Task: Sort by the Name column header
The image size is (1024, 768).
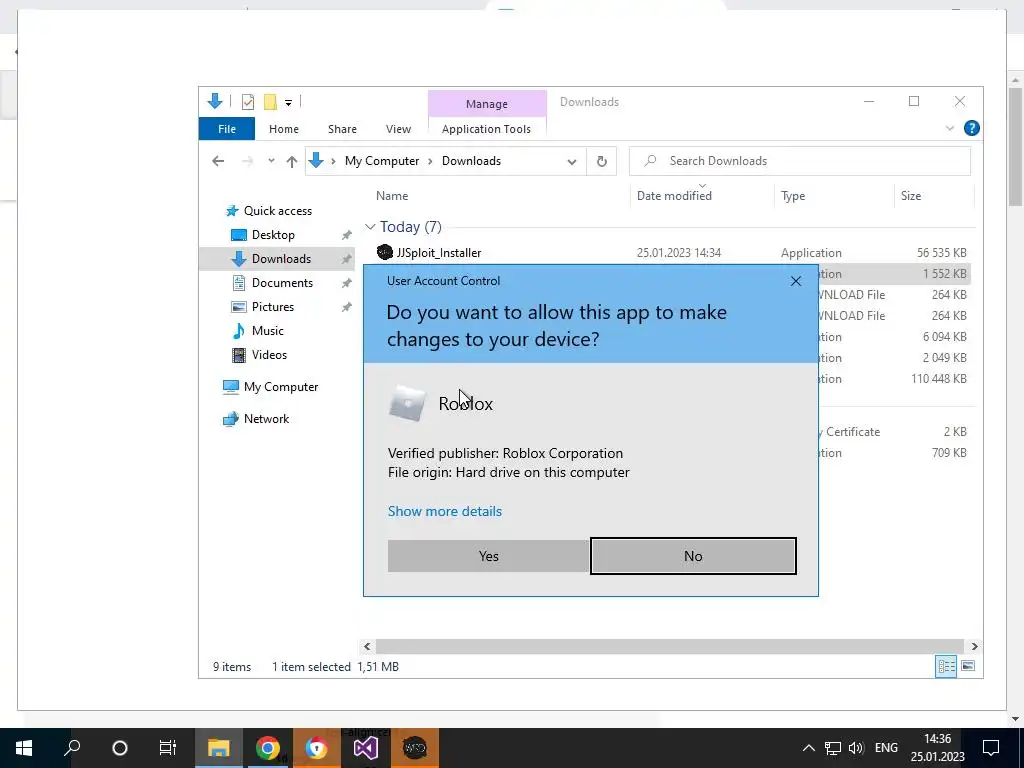Action: [x=392, y=196]
